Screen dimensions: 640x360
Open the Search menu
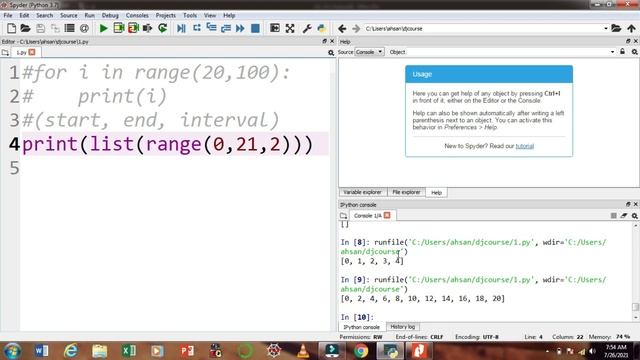(44, 15)
